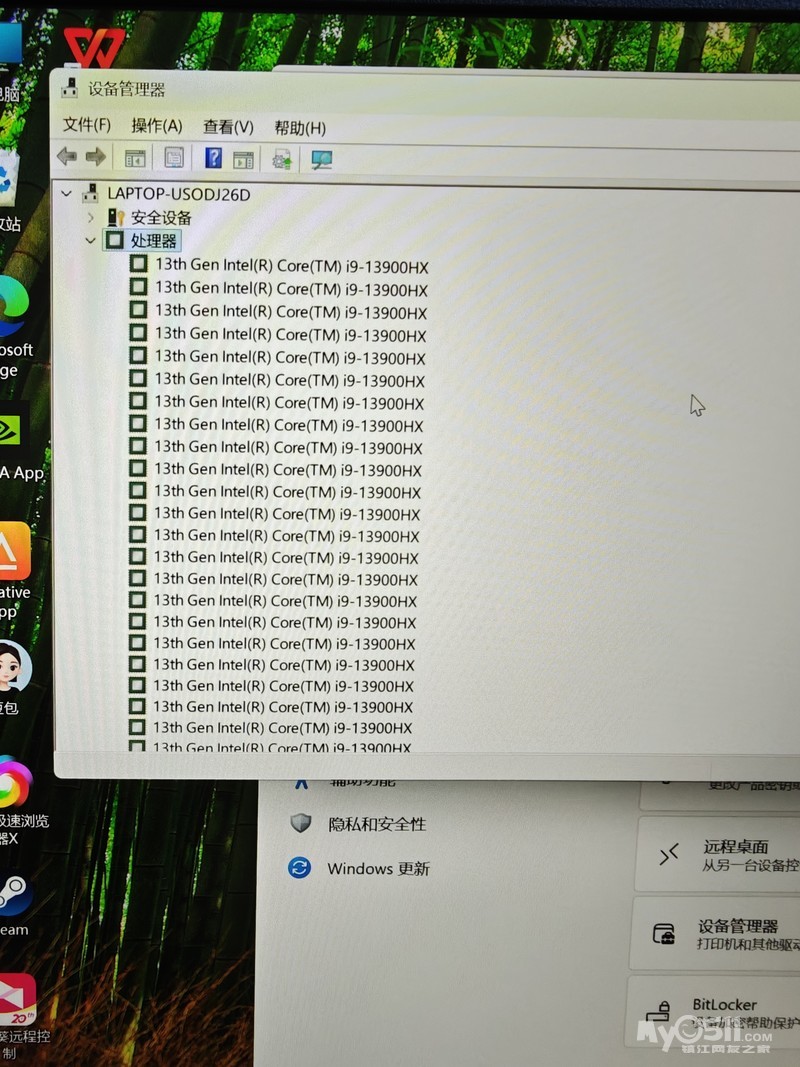Open Microsoft Edge desktop shortcut

click(x=15, y=306)
